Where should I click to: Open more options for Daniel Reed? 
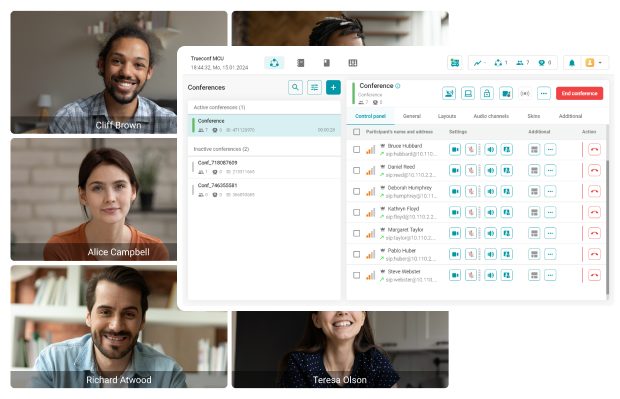[550, 170]
